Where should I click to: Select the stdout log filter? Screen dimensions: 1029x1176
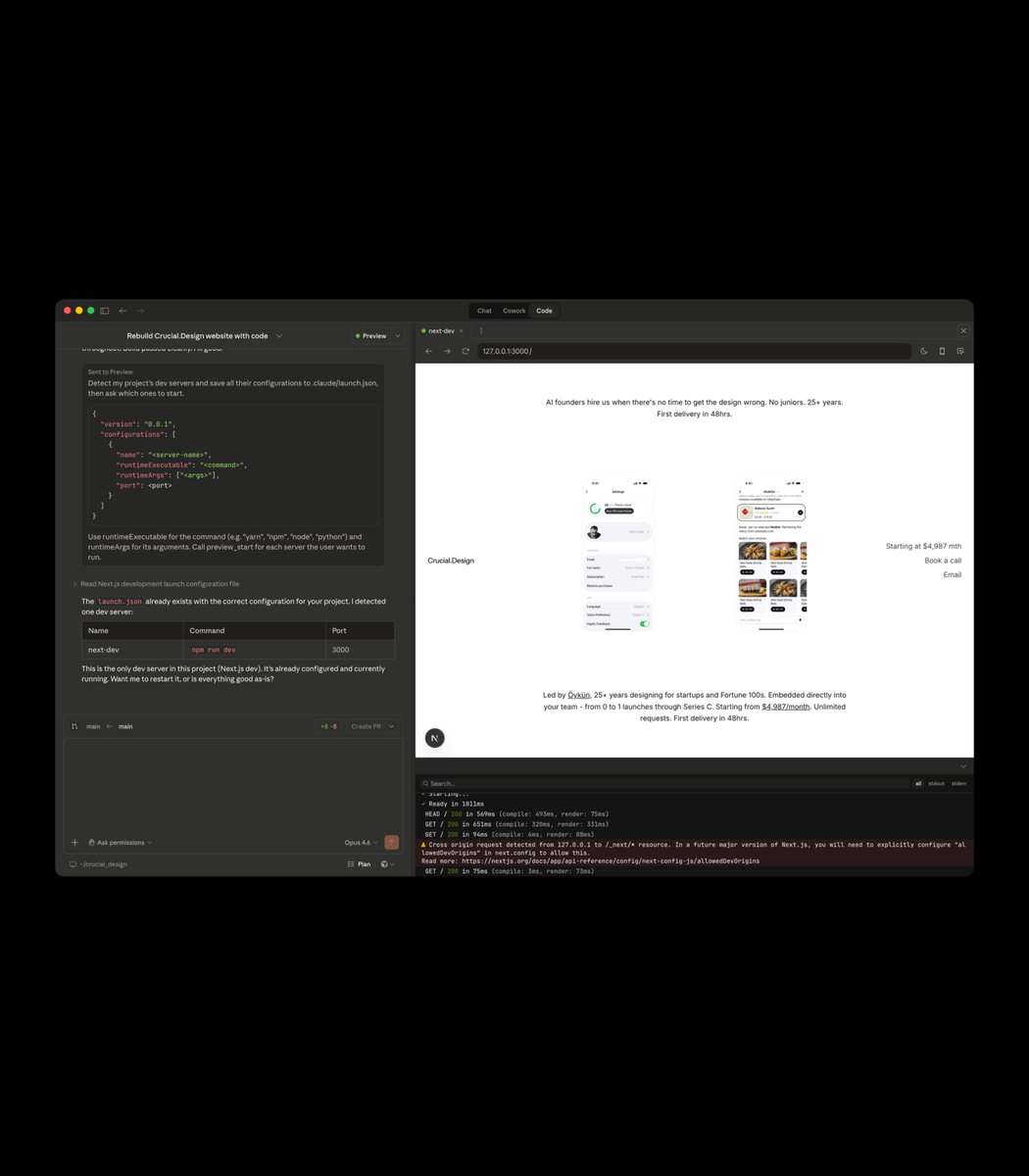[x=937, y=783]
